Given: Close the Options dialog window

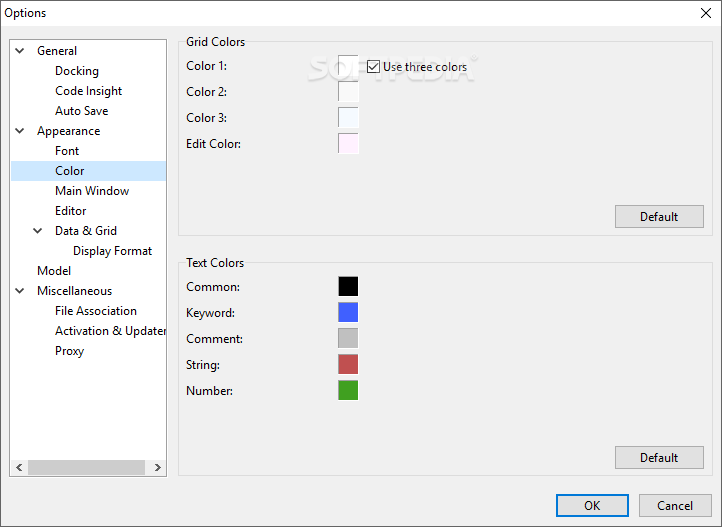Looking at the screenshot, I should click(706, 13).
